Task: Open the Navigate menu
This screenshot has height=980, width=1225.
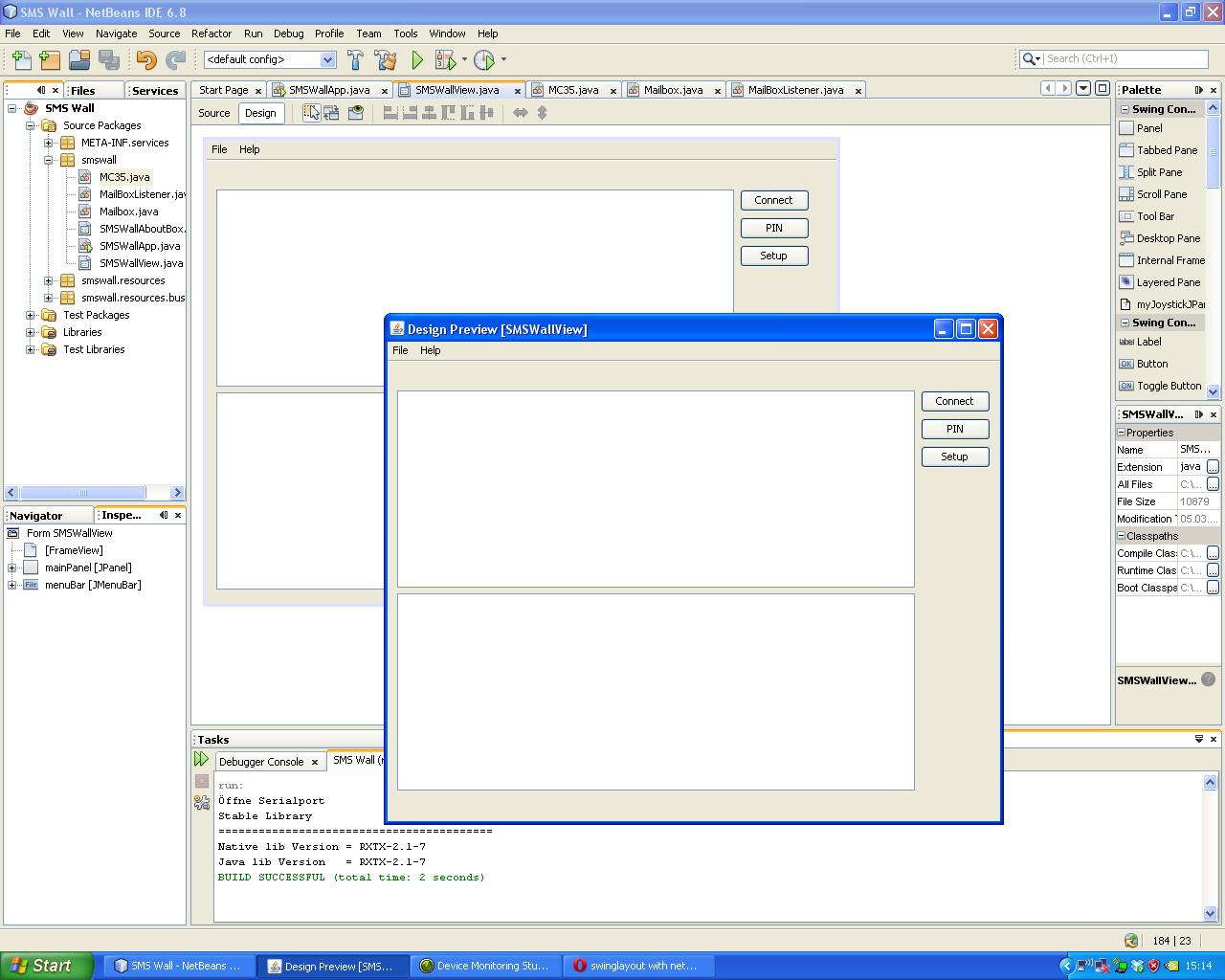Action: pyautogui.click(x=116, y=33)
